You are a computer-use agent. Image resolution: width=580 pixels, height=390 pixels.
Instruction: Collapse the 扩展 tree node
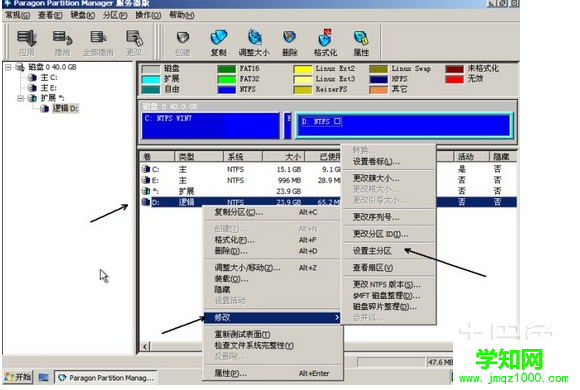point(20,98)
